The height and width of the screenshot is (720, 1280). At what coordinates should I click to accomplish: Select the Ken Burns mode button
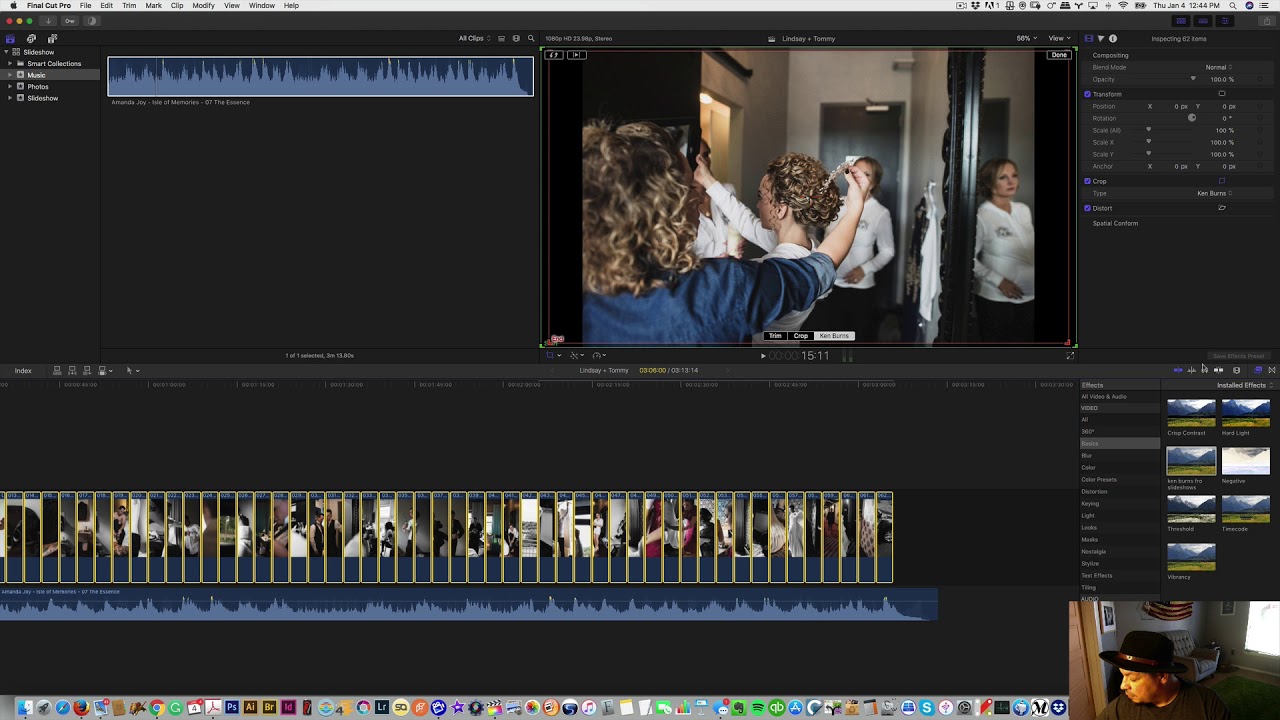[x=834, y=336]
